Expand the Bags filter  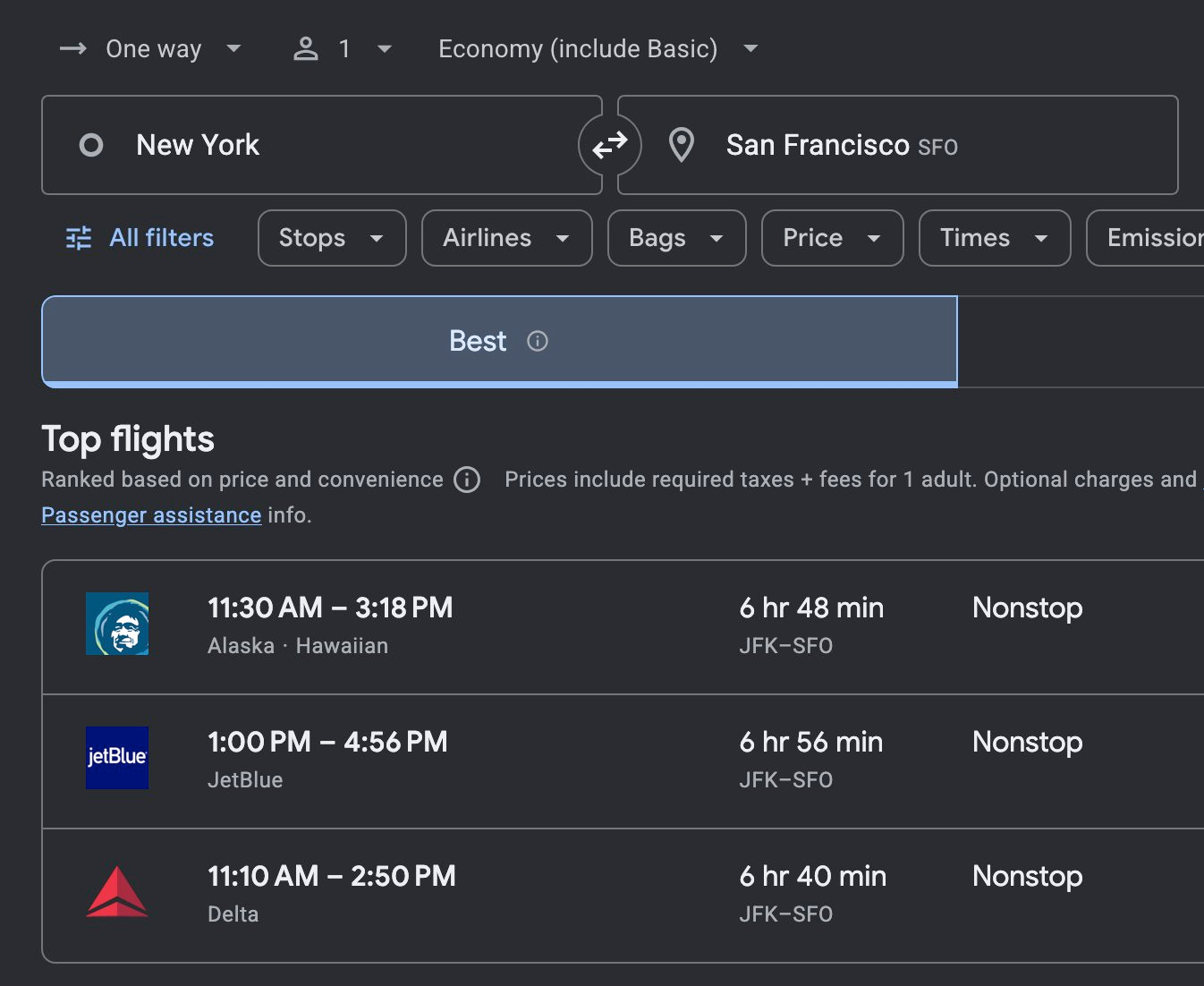point(676,238)
